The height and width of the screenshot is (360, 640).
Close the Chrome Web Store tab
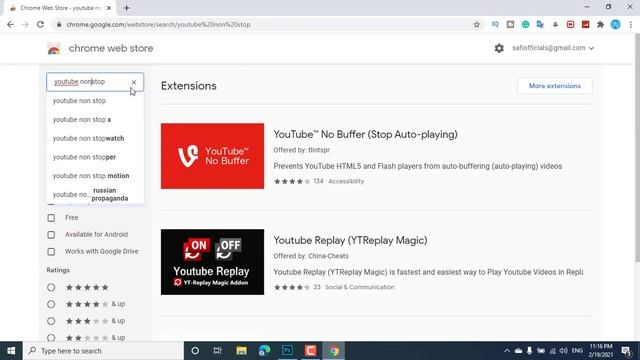(x=109, y=8)
